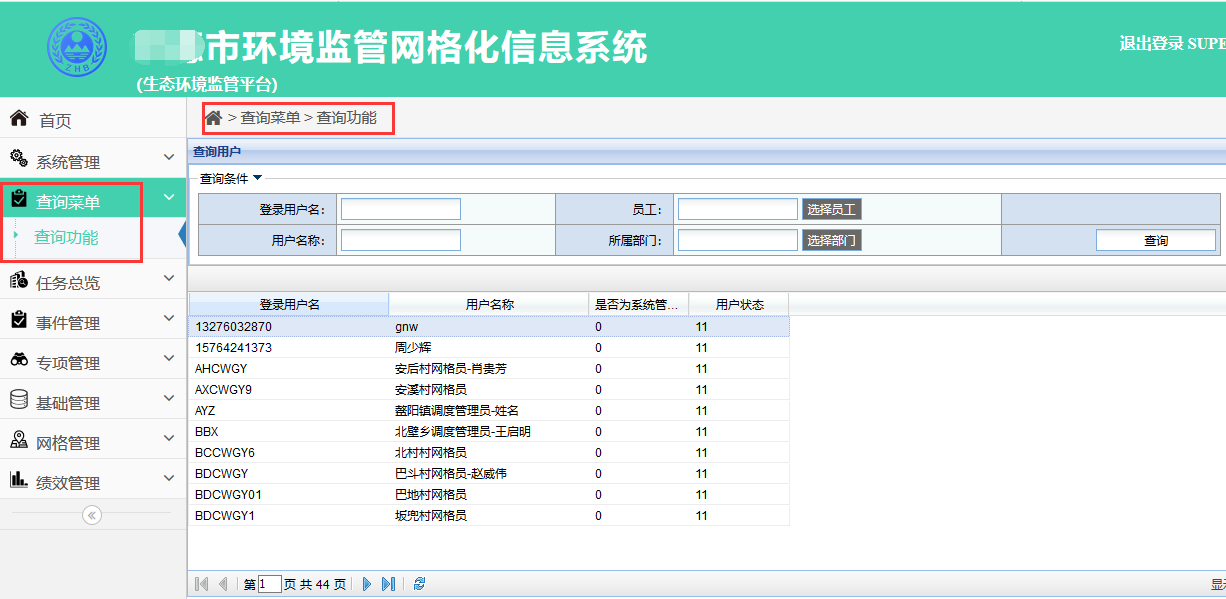Click the 选择部门 button
The image size is (1226, 599).
[831, 240]
